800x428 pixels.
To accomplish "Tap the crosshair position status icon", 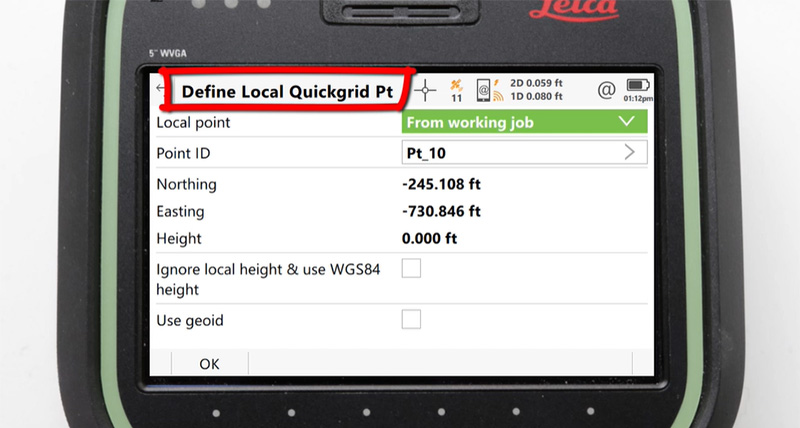I will click(x=427, y=90).
